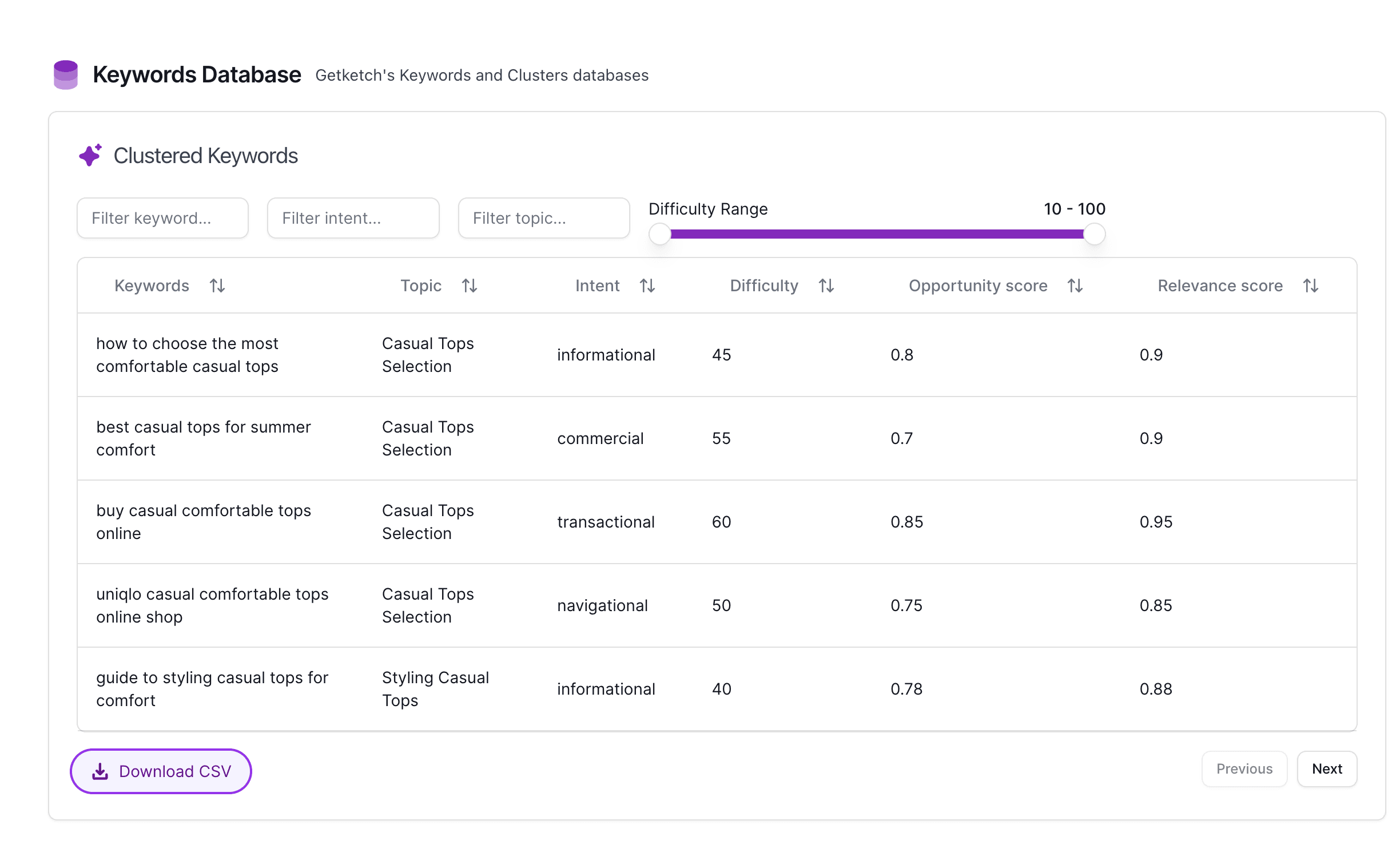Click the 'navigational' intent cell

pyautogui.click(x=602, y=605)
